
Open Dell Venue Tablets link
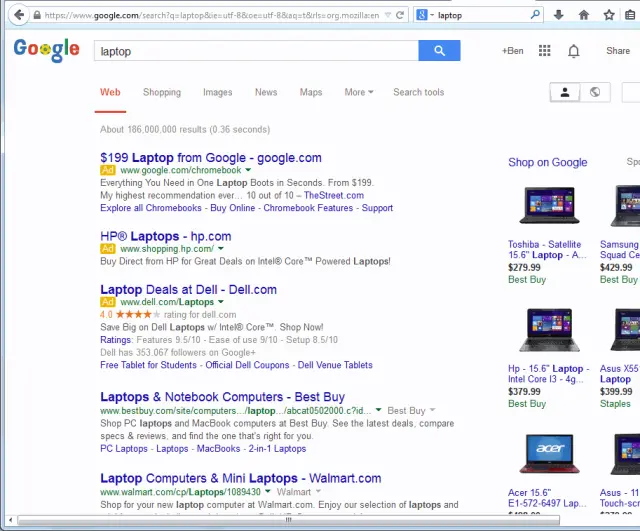335,365
